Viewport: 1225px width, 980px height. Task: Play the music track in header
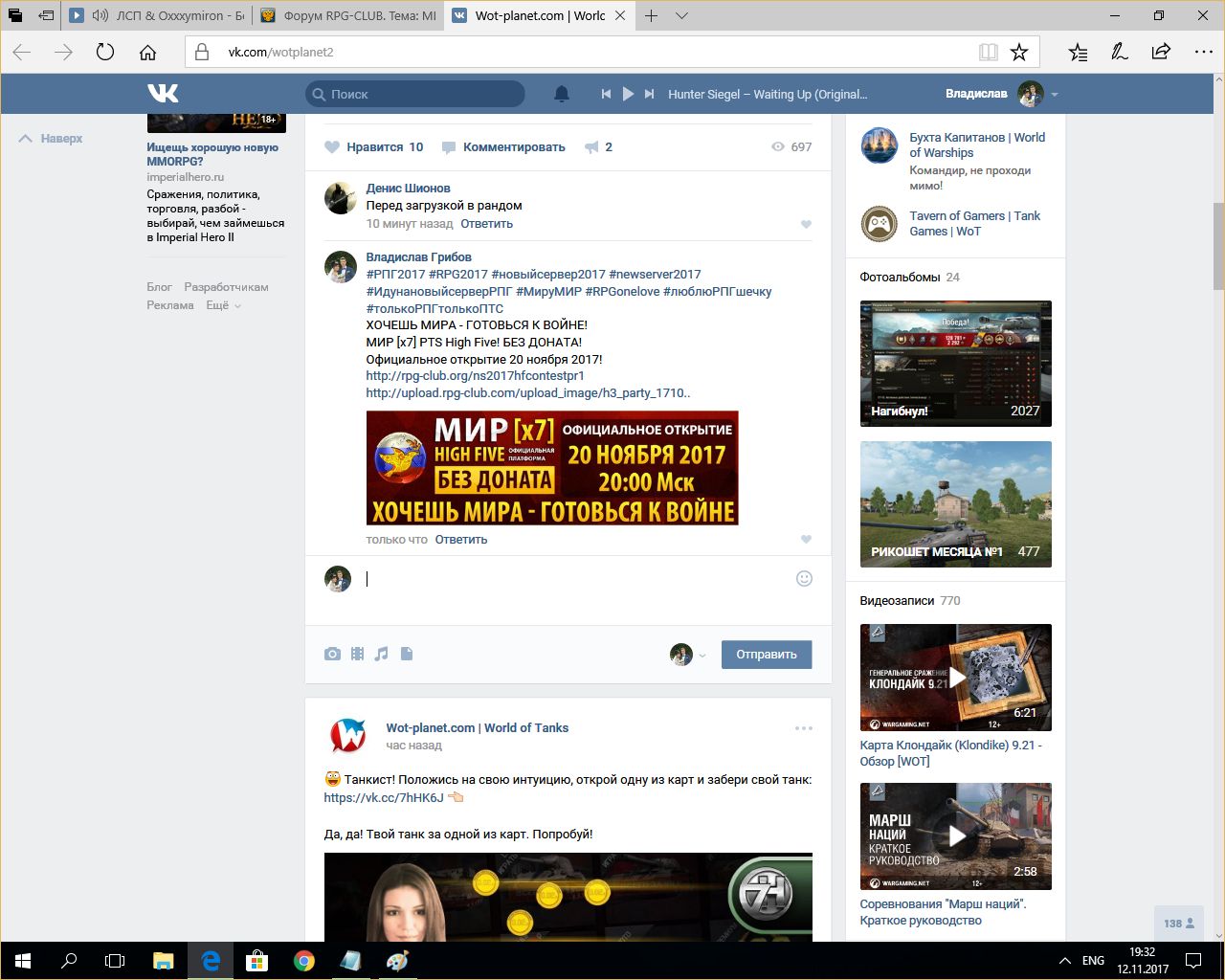(628, 94)
